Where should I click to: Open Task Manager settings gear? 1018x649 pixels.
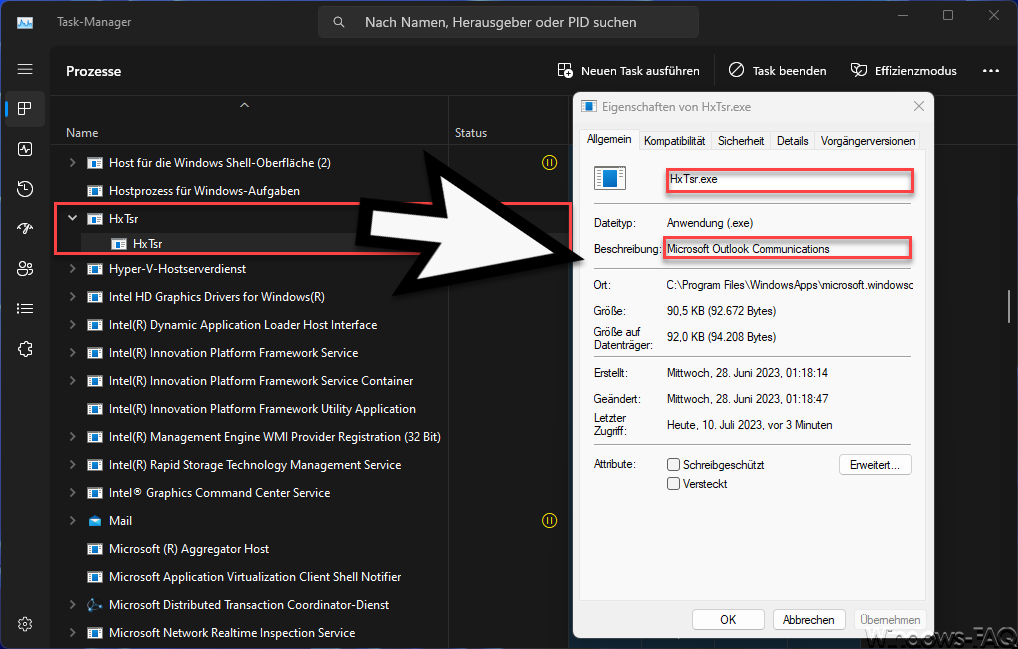point(25,624)
